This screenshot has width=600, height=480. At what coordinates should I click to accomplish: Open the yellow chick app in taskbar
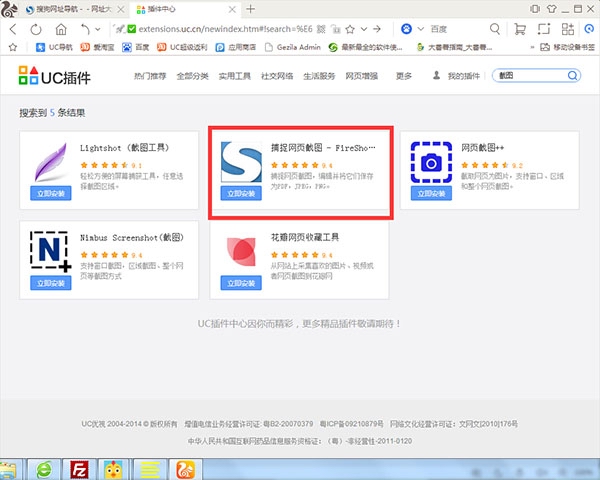[x=114, y=469]
